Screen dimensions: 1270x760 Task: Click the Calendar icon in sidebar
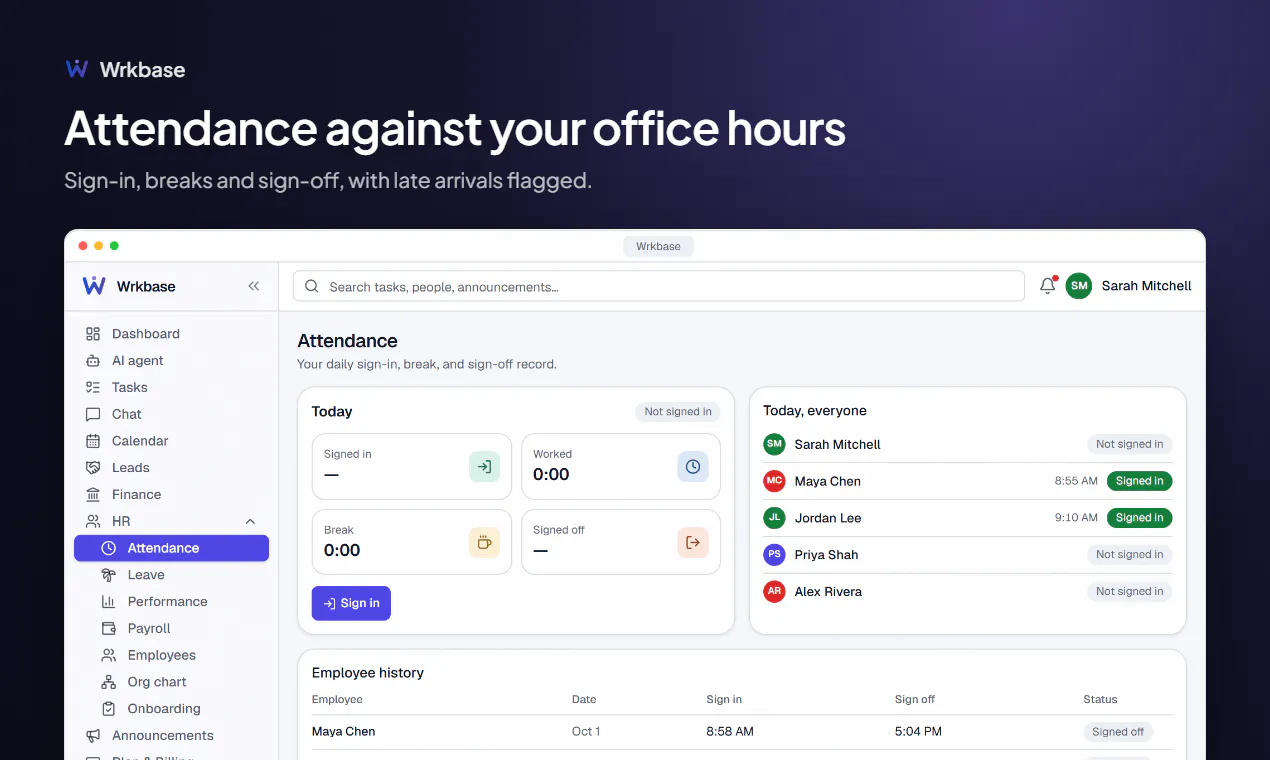pos(93,441)
